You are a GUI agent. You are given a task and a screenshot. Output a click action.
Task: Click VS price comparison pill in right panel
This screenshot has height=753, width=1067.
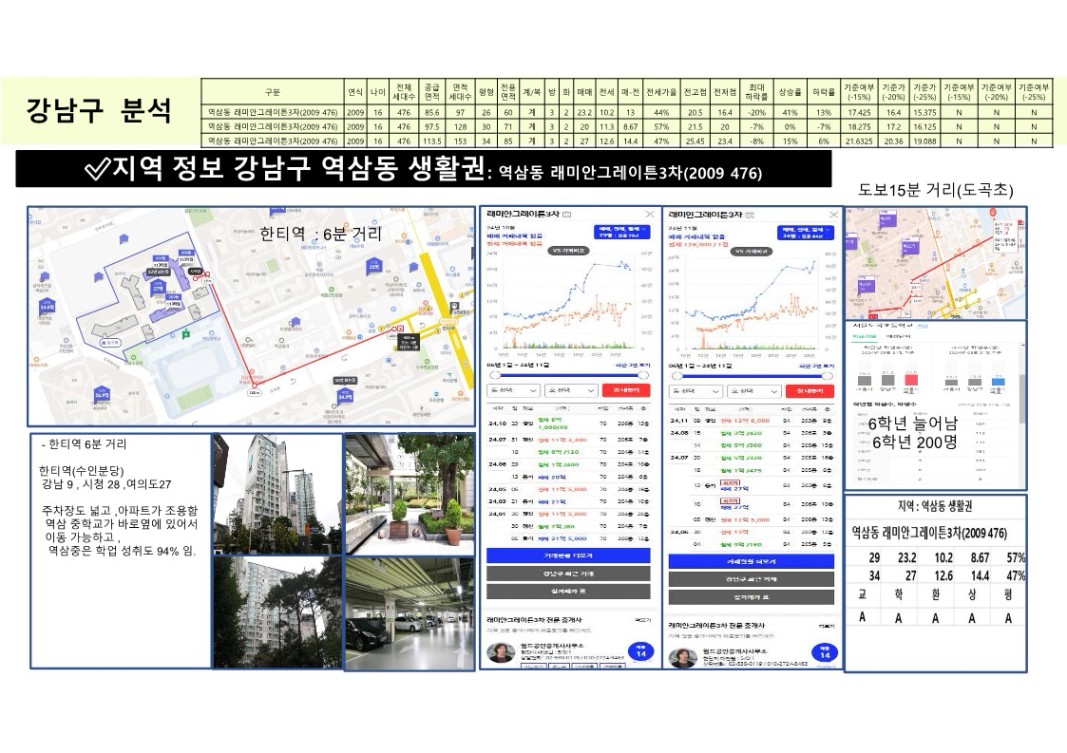coord(751,252)
